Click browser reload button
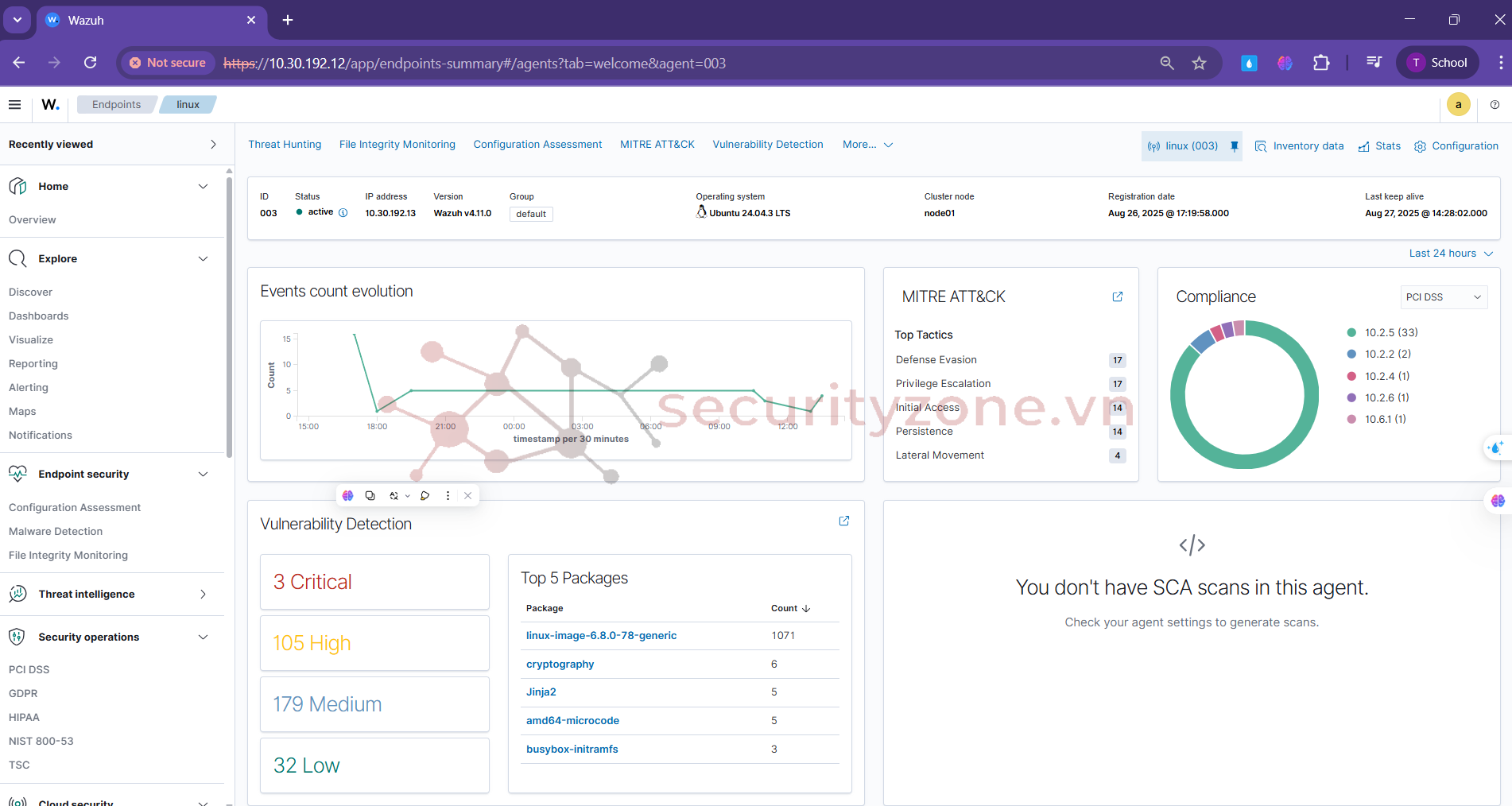1512x806 pixels. click(90, 63)
